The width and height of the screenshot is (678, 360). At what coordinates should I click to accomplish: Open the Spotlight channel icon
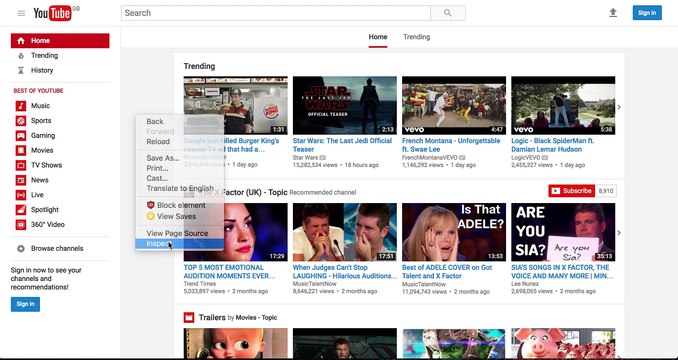coord(21,210)
